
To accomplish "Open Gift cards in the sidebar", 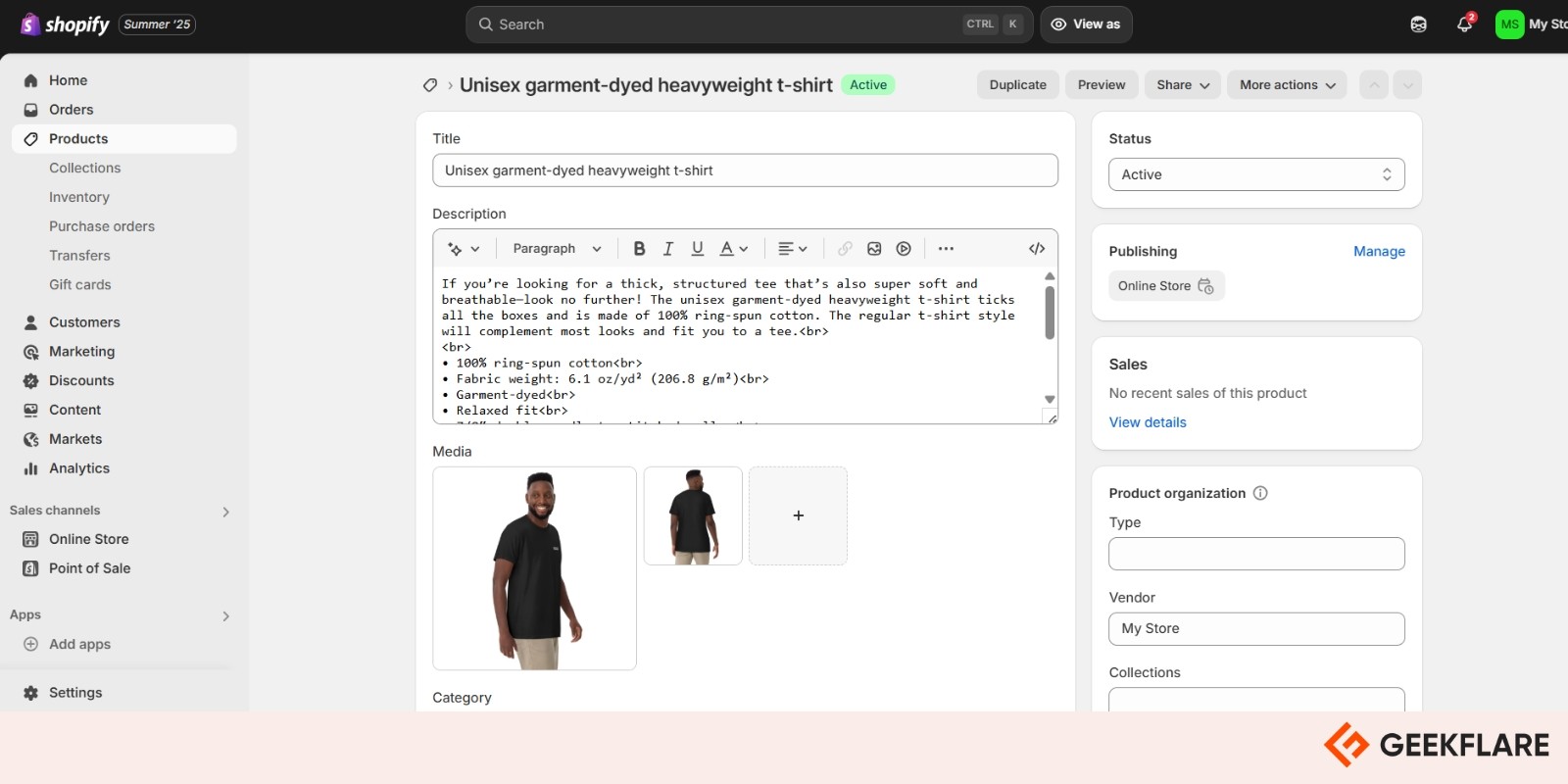I will coord(80,285).
